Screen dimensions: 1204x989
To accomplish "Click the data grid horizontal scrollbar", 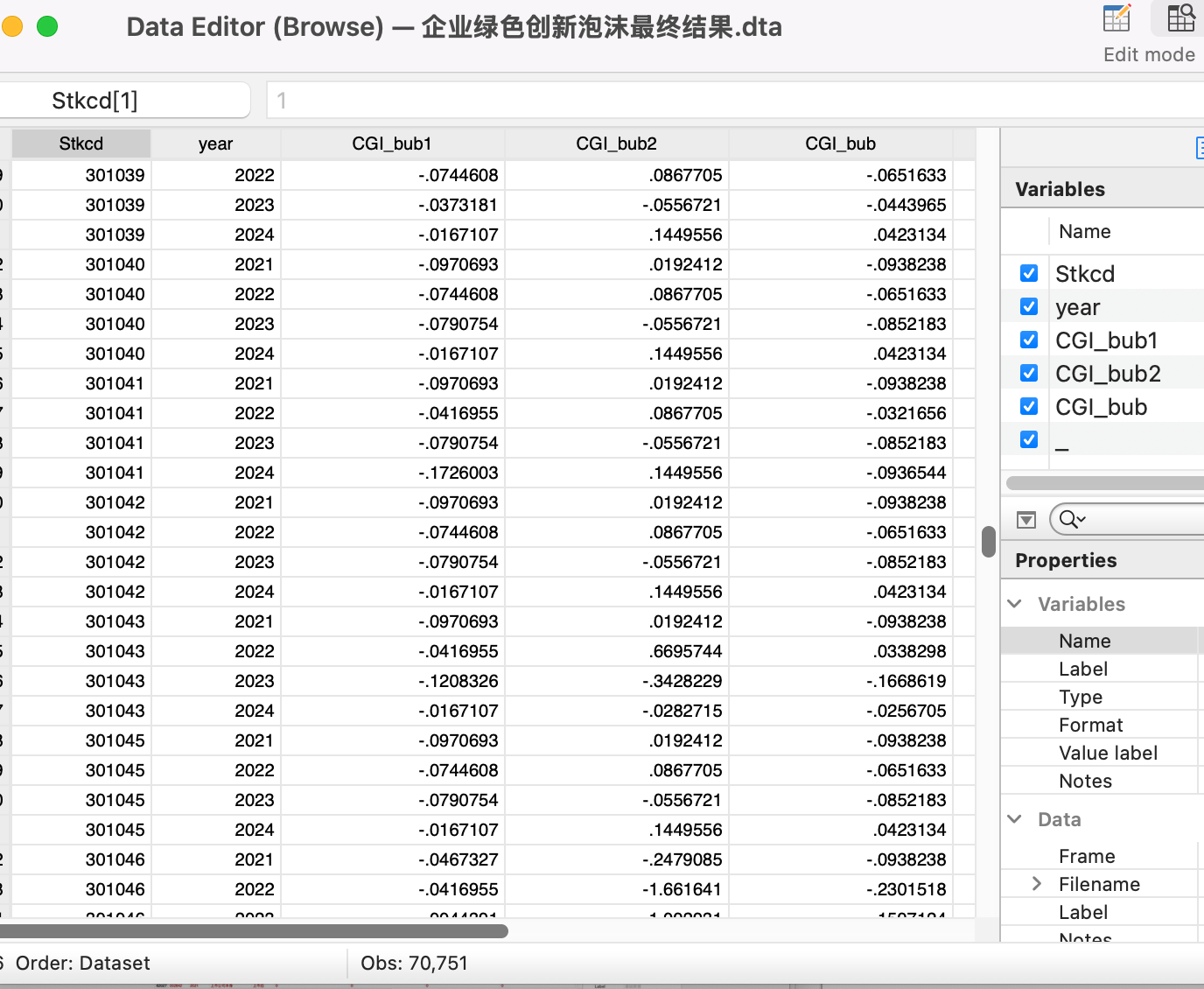I will [x=254, y=930].
